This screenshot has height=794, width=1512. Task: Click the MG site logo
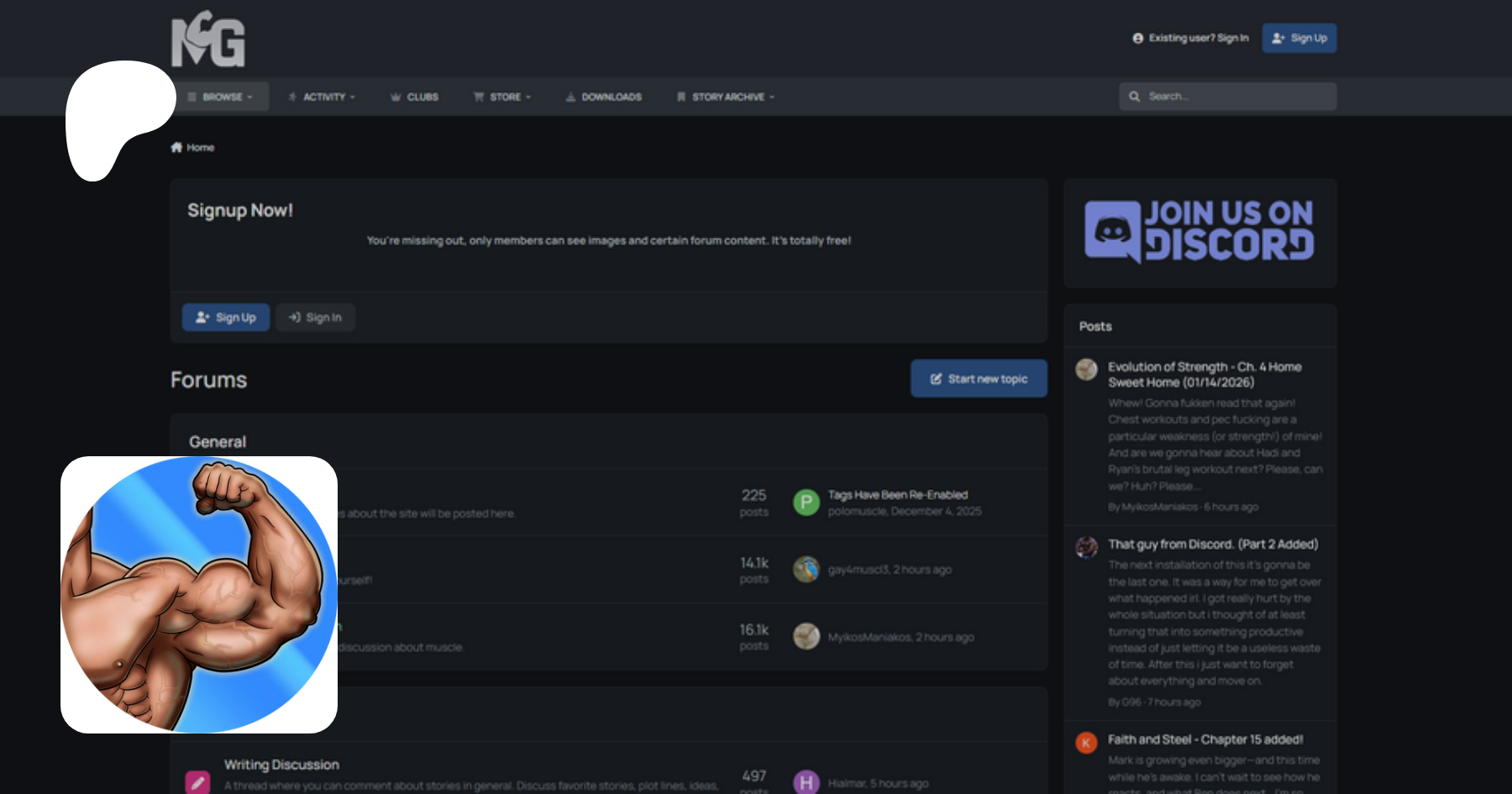208,39
